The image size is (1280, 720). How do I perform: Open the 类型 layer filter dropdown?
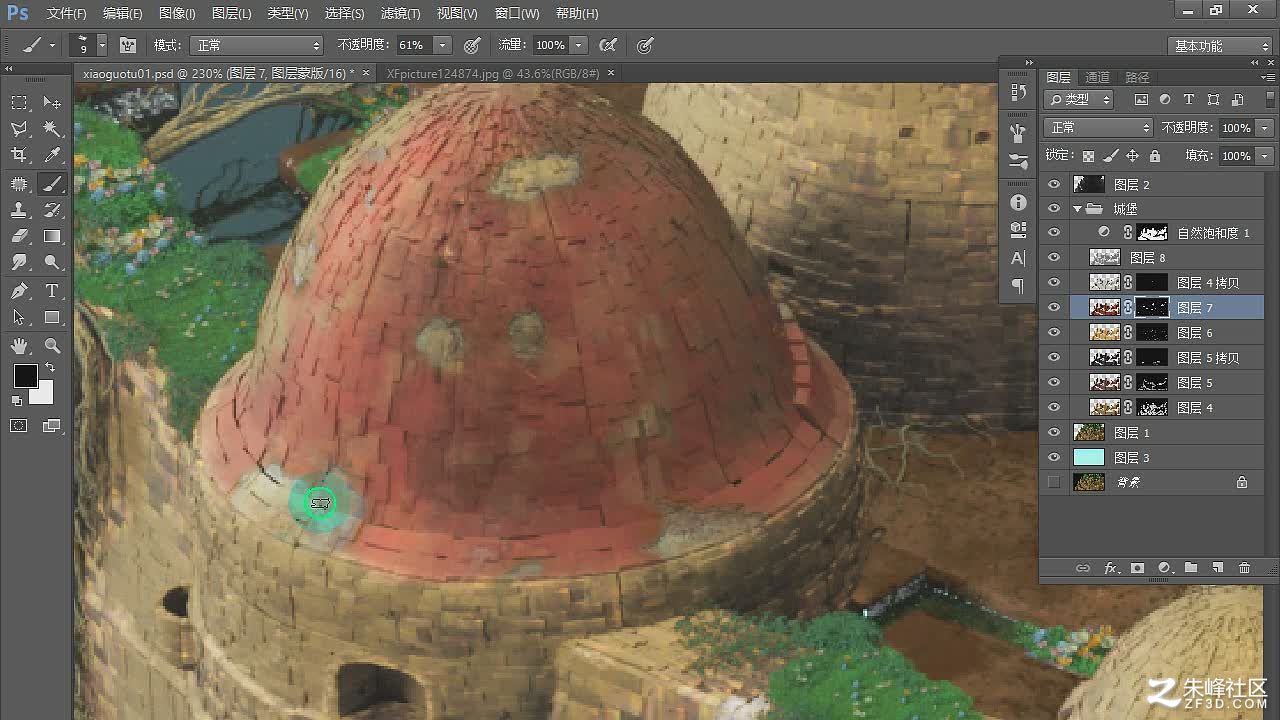point(1079,99)
